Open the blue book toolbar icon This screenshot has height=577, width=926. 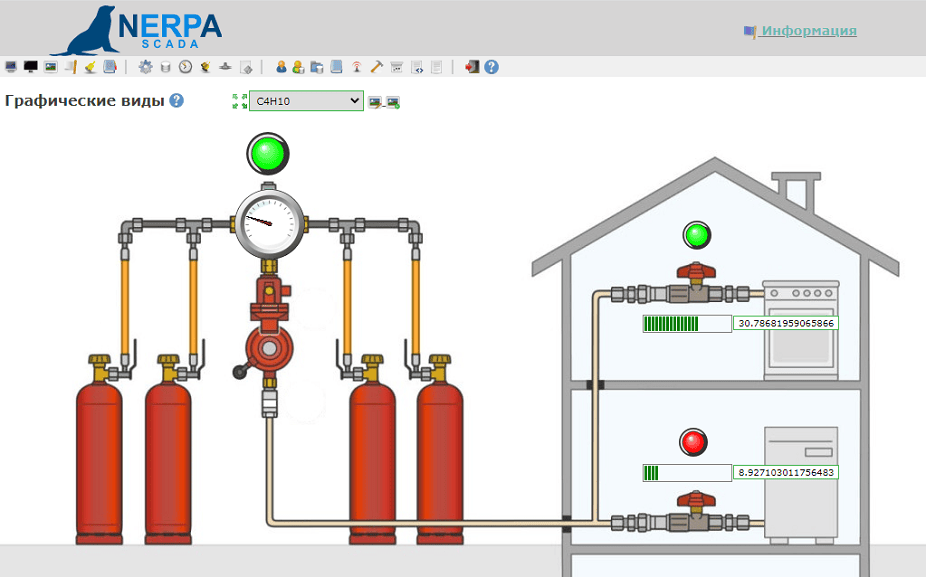[x=337, y=67]
